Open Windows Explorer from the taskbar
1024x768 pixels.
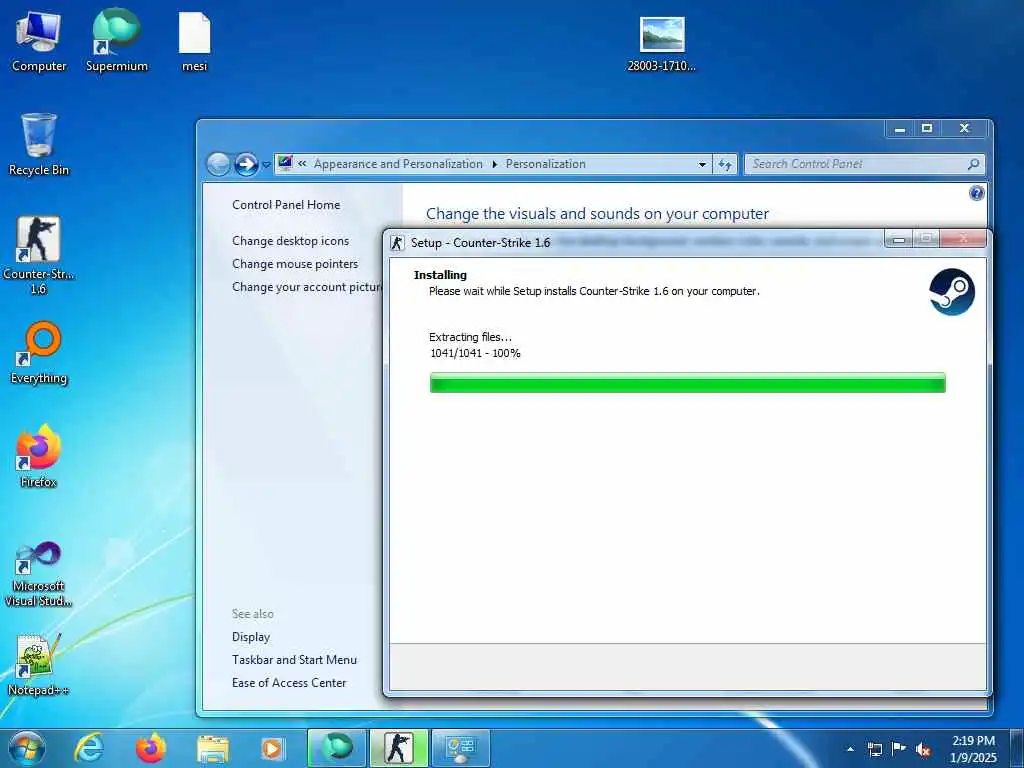point(213,749)
